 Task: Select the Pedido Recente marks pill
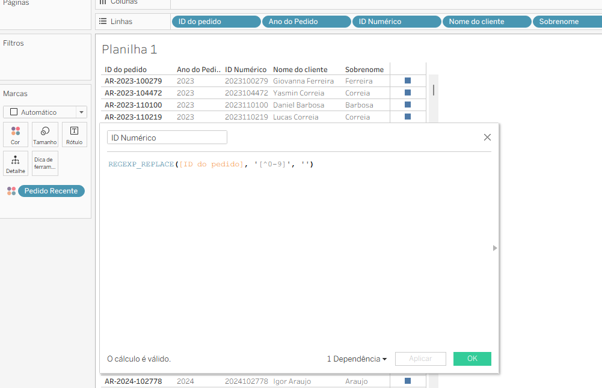[x=51, y=191]
